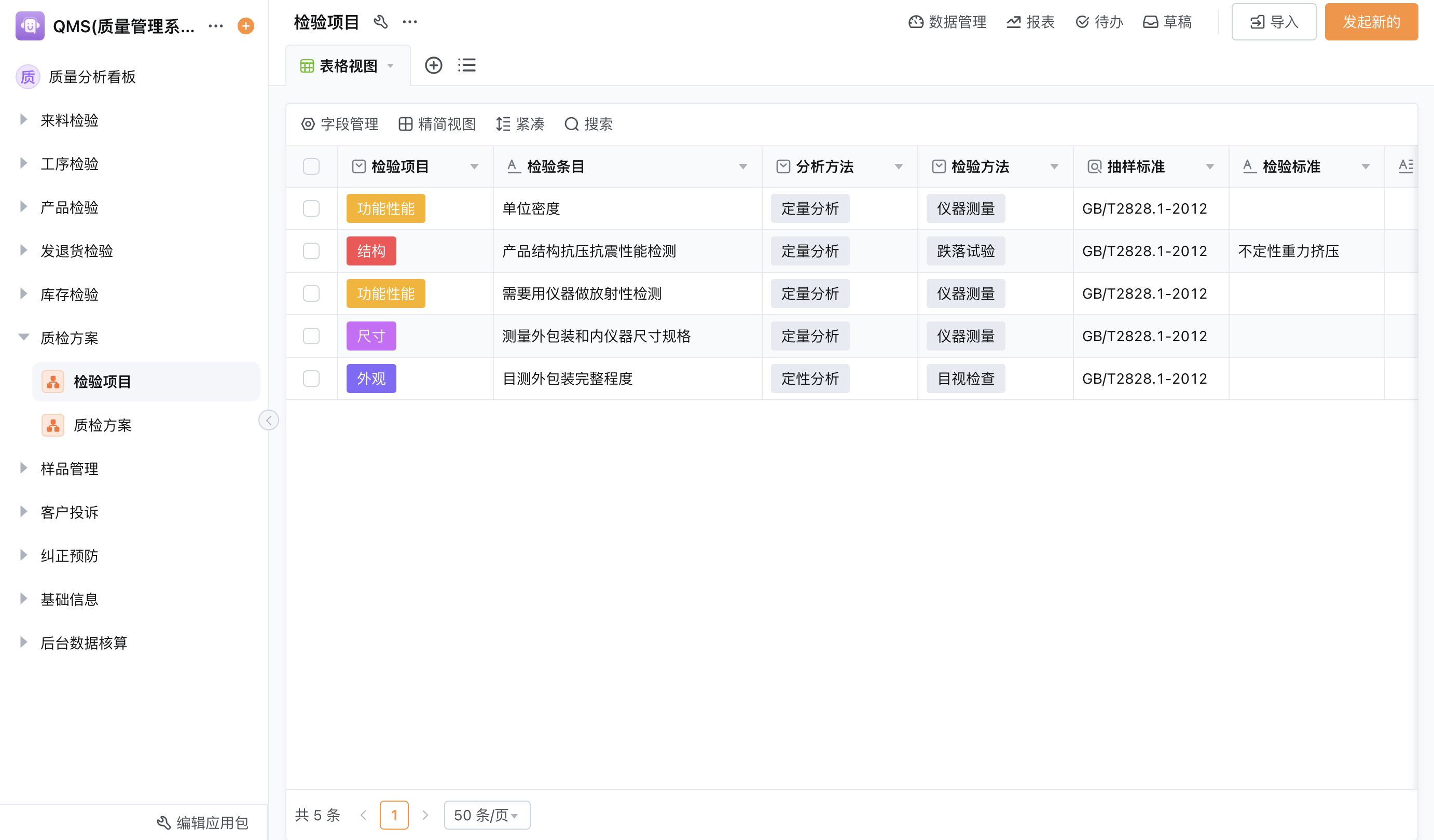Open 数据管理 in top bar
1434x840 pixels.
point(947,22)
